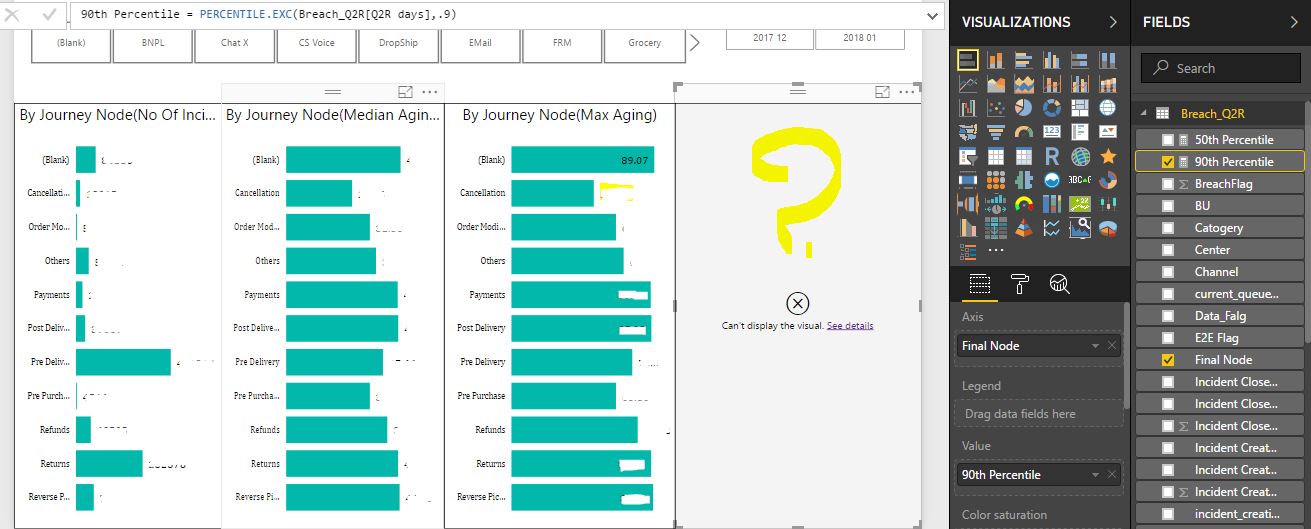The height and width of the screenshot is (529, 1311).
Task: Select the BNPL slicer button
Action: [152, 43]
